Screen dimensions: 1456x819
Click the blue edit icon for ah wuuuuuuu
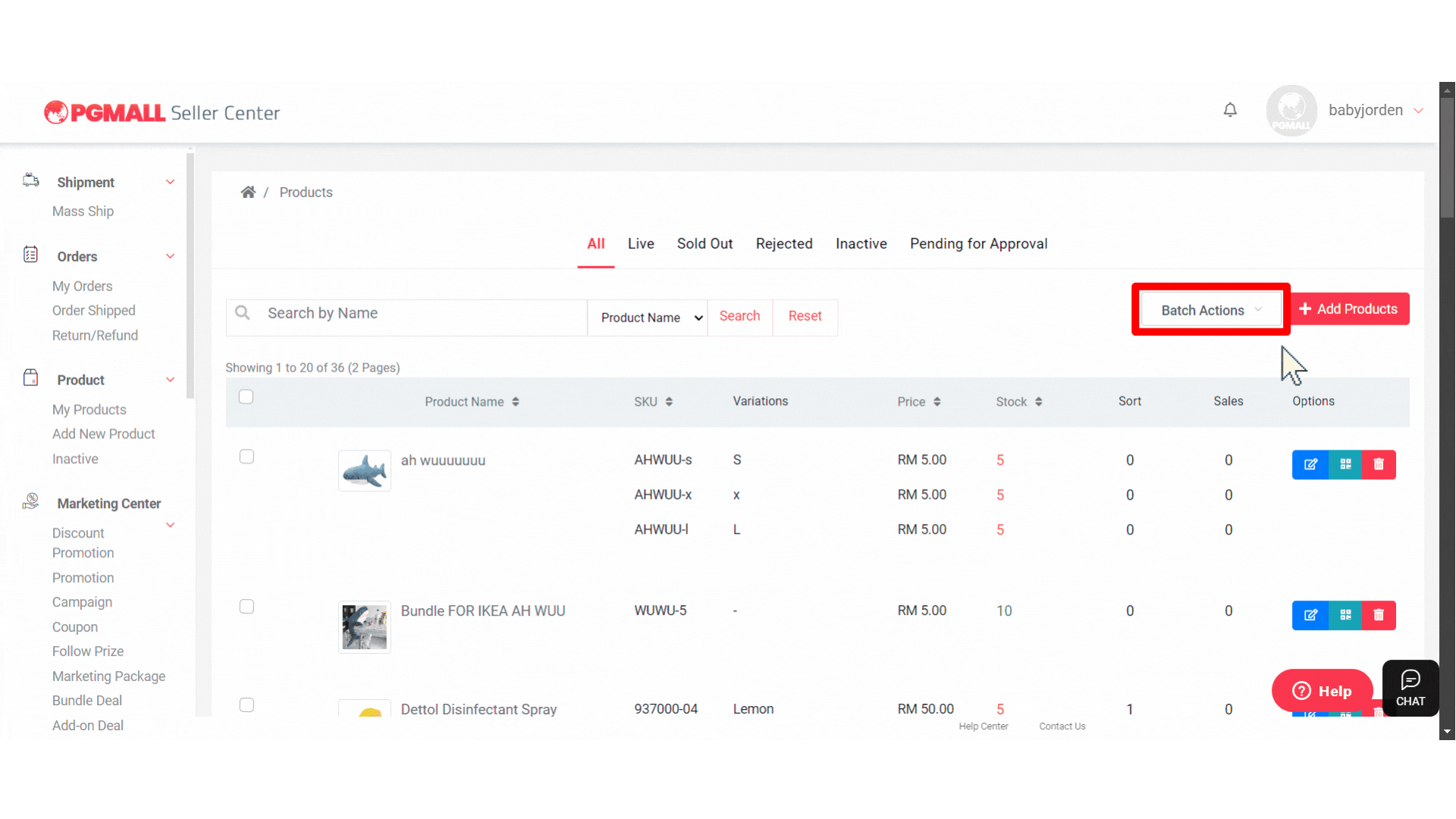pos(1310,465)
